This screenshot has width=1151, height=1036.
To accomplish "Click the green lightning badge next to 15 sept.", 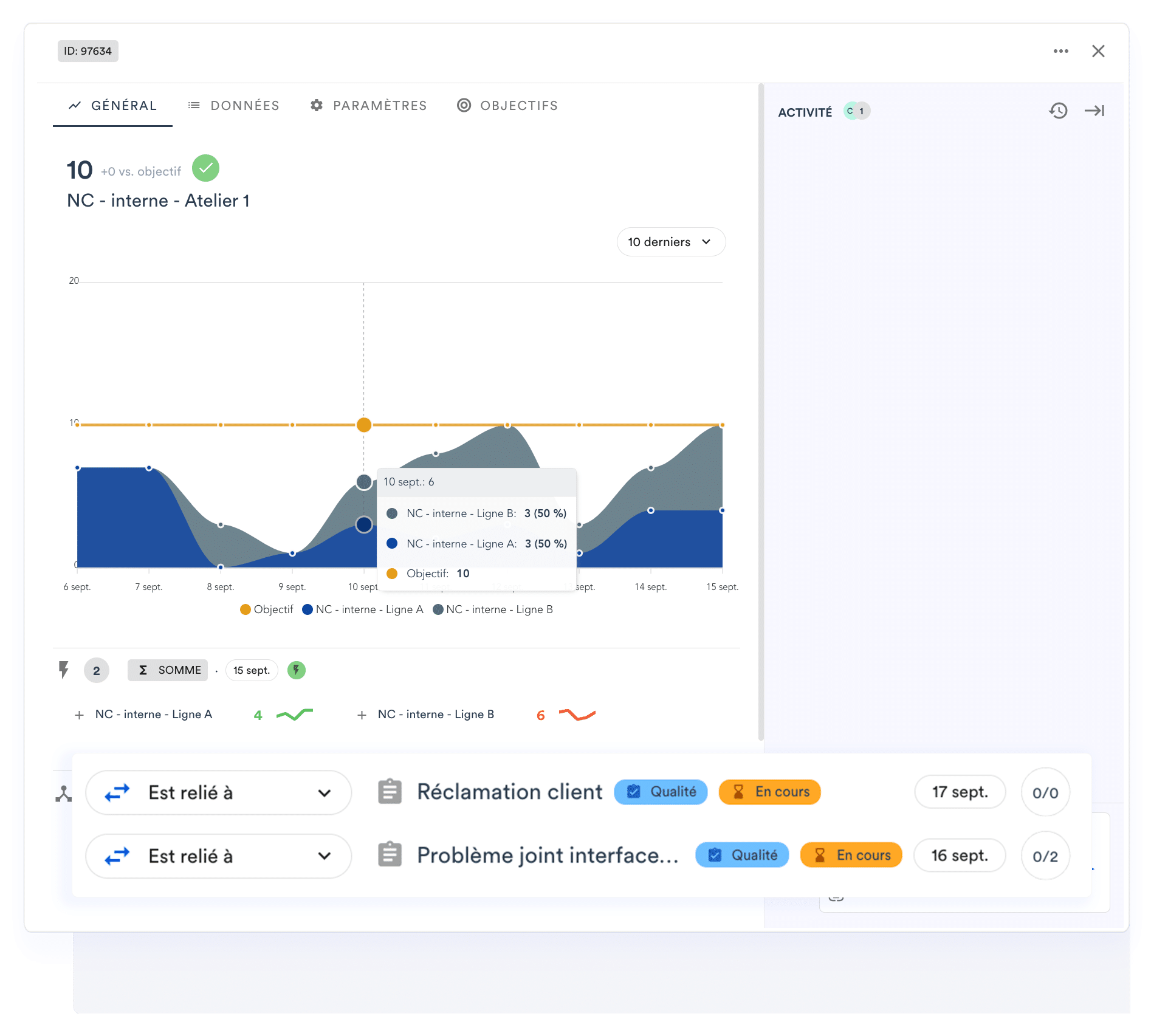I will pyautogui.click(x=296, y=670).
